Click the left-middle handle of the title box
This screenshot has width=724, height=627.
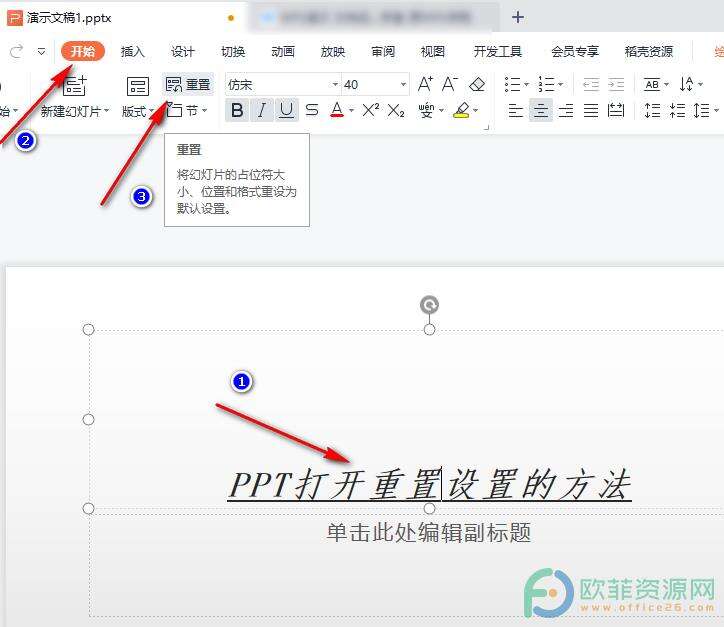click(88, 419)
